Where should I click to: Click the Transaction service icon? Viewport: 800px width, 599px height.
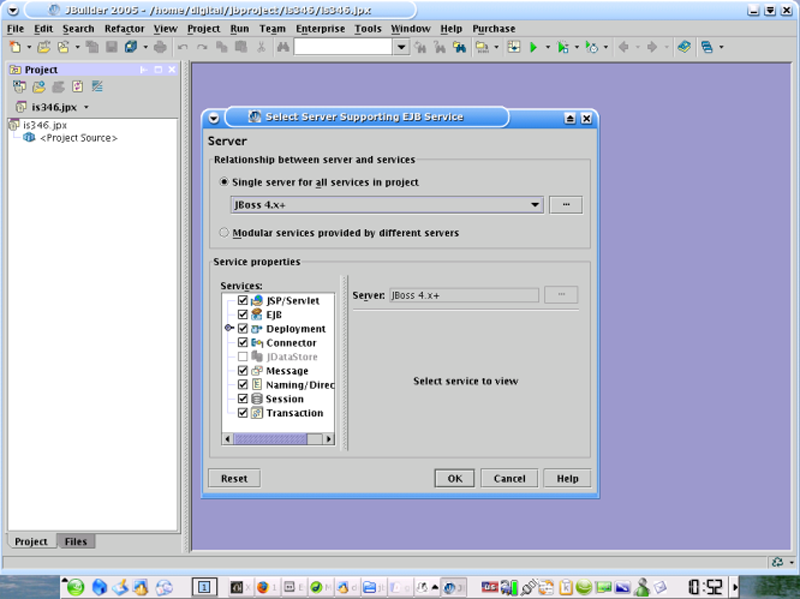click(257, 412)
